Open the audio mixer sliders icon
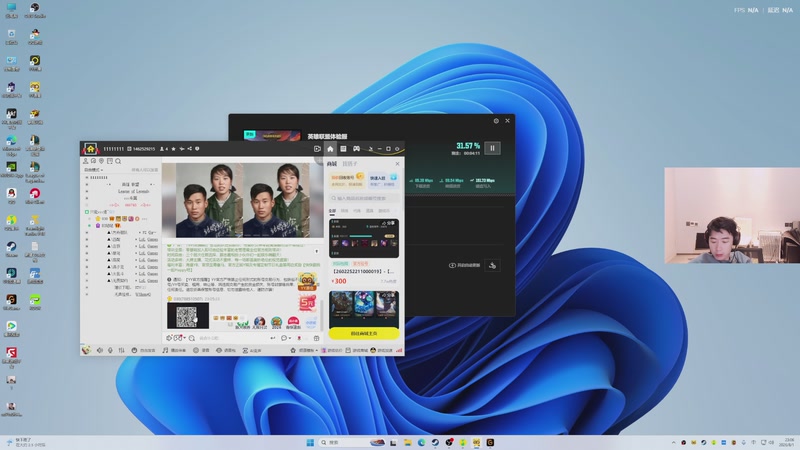The height and width of the screenshot is (450, 800). pyautogui.click(x=121, y=350)
